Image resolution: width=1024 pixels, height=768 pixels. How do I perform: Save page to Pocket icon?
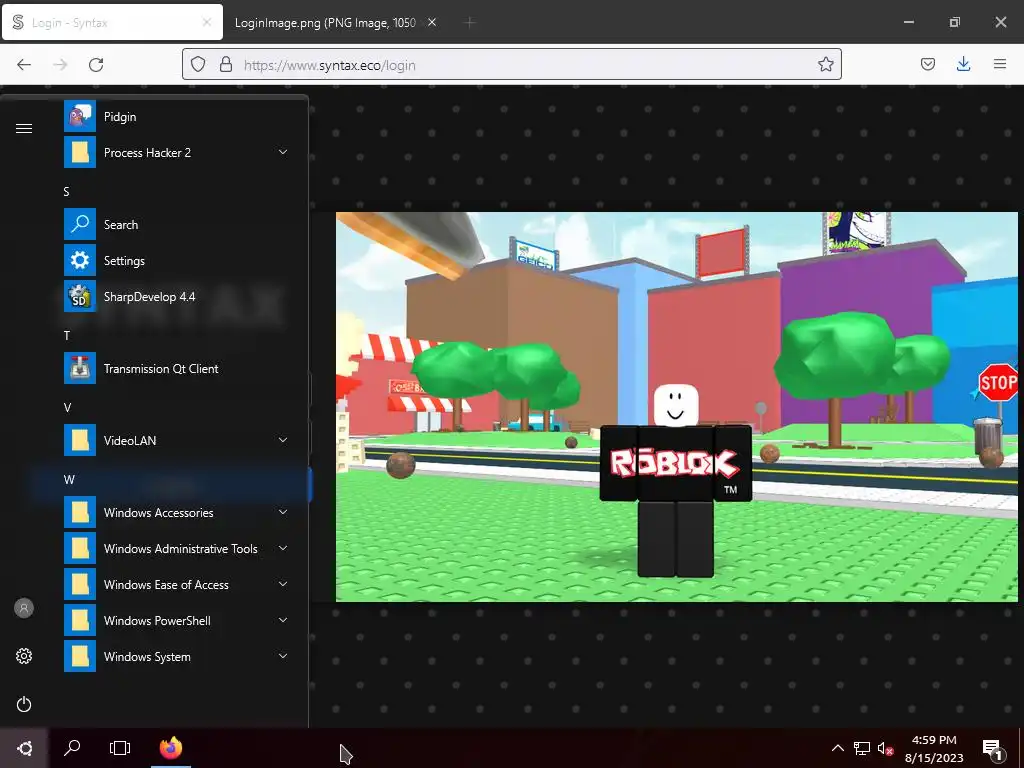coord(927,64)
